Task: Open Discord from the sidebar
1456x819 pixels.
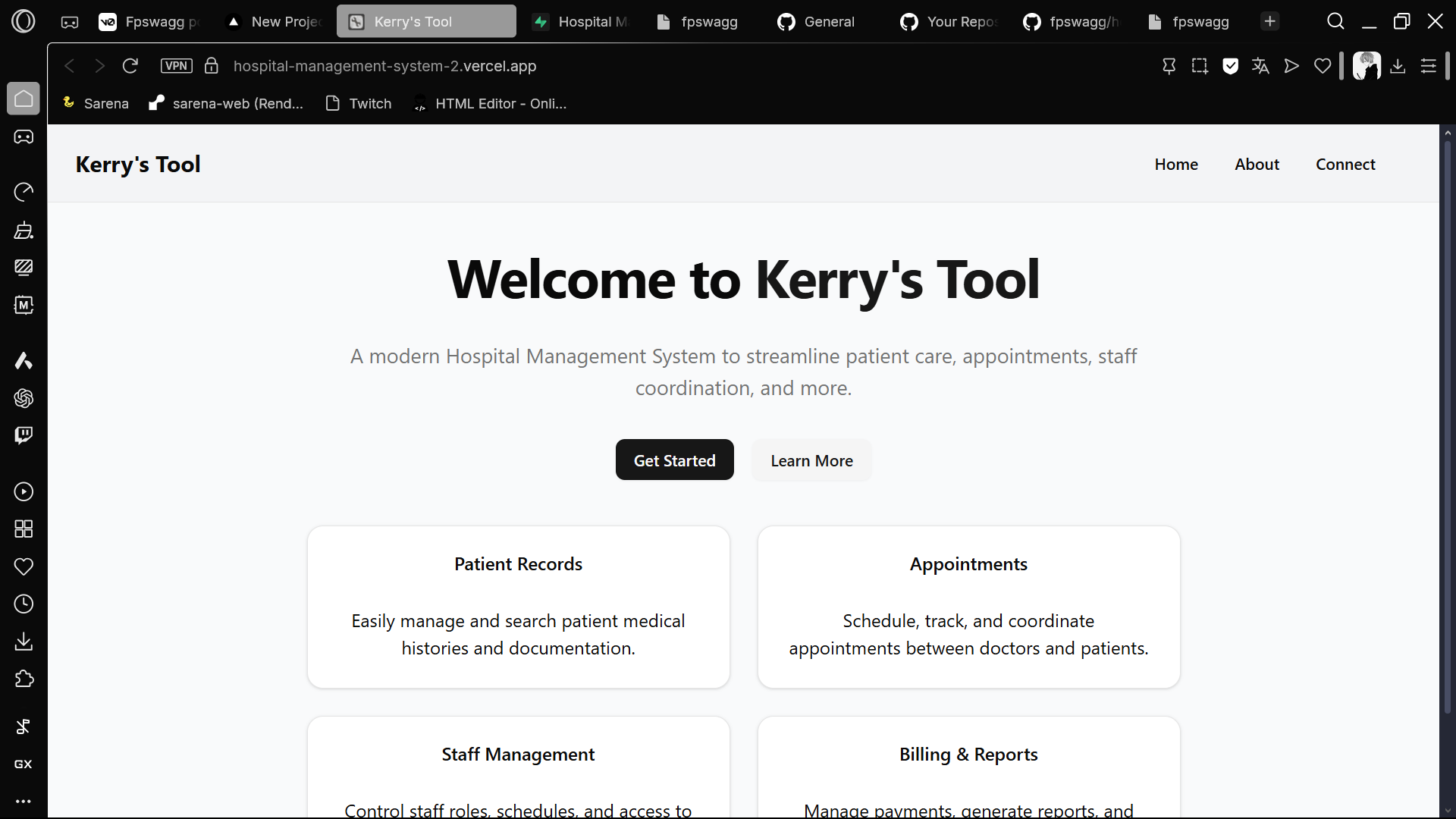Action: point(24,136)
